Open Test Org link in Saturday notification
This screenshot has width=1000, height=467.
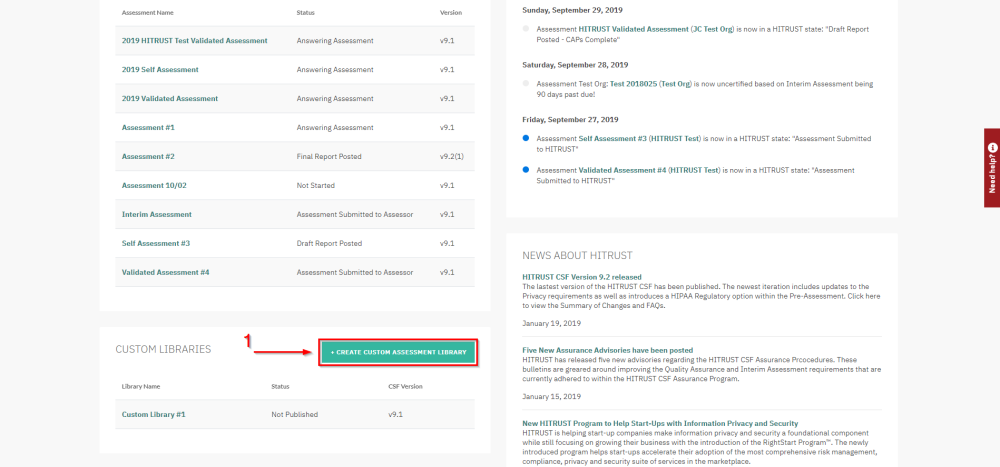(x=675, y=84)
